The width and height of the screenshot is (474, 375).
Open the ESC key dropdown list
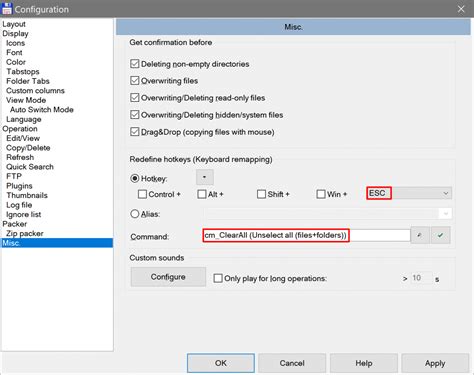(446, 194)
